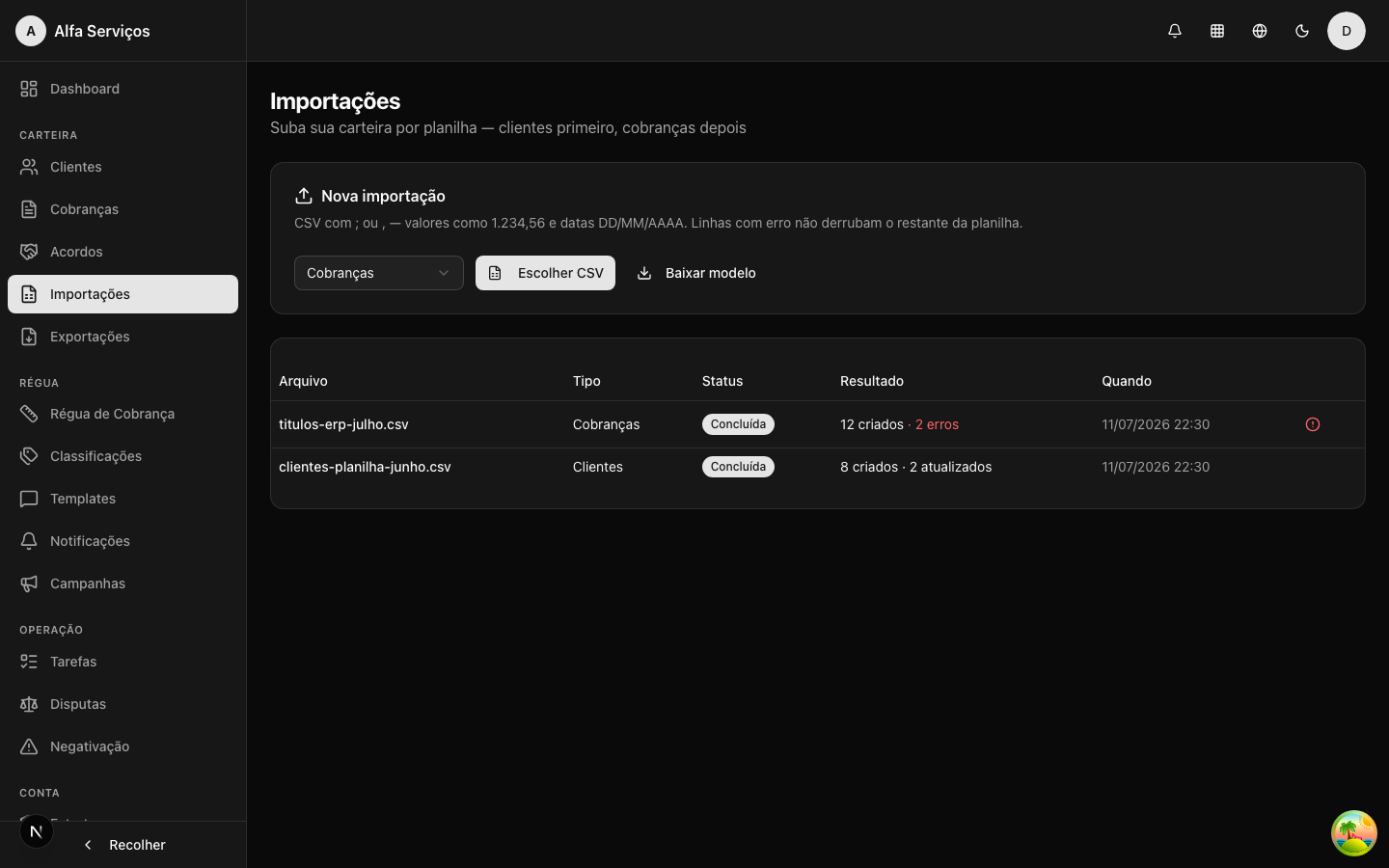This screenshot has height=868, width=1389.
Task: Open Exportações page
Action: pyautogui.click(x=123, y=337)
